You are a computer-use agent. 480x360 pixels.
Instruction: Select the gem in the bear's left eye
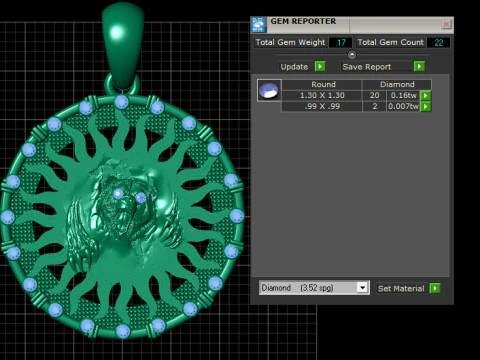click(x=118, y=193)
